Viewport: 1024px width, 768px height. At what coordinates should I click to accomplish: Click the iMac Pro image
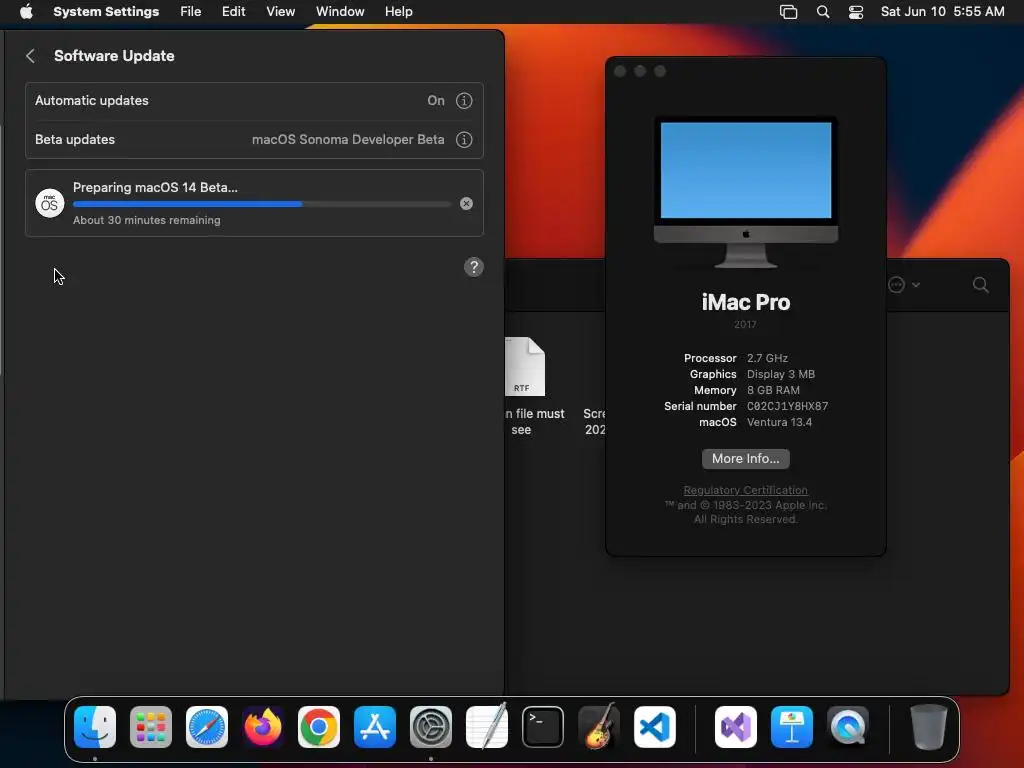[746, 192]
